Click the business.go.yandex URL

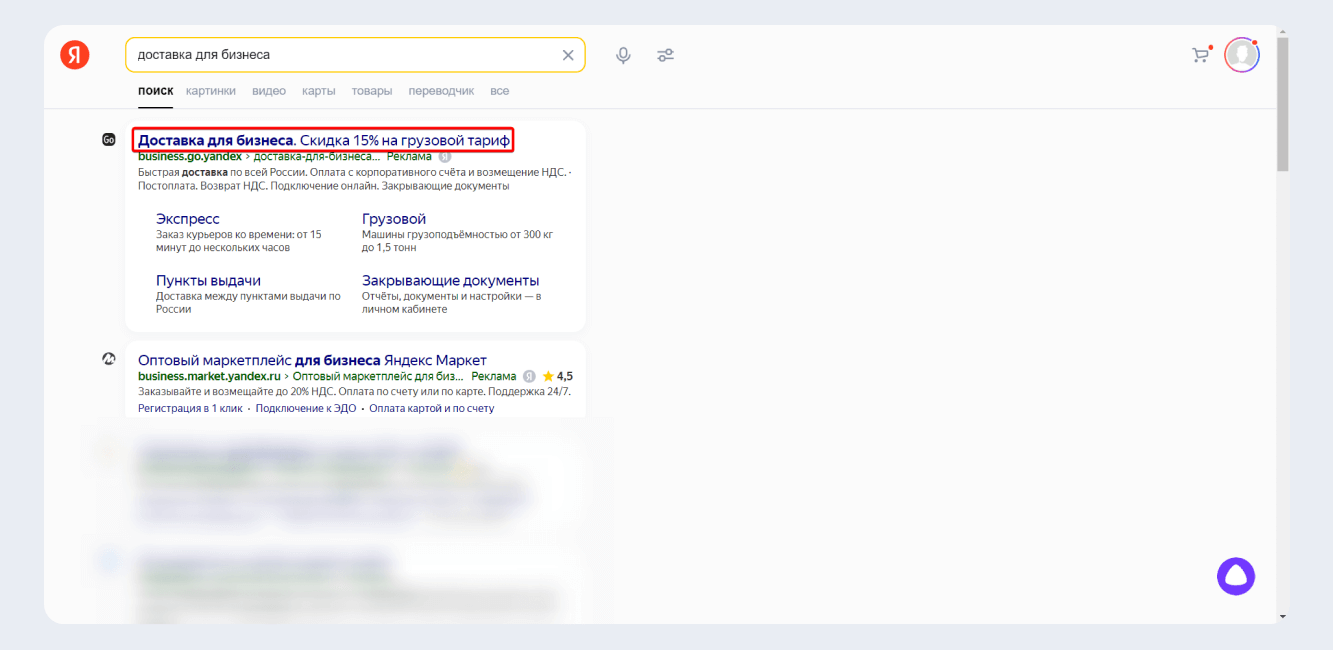[190, 156]
